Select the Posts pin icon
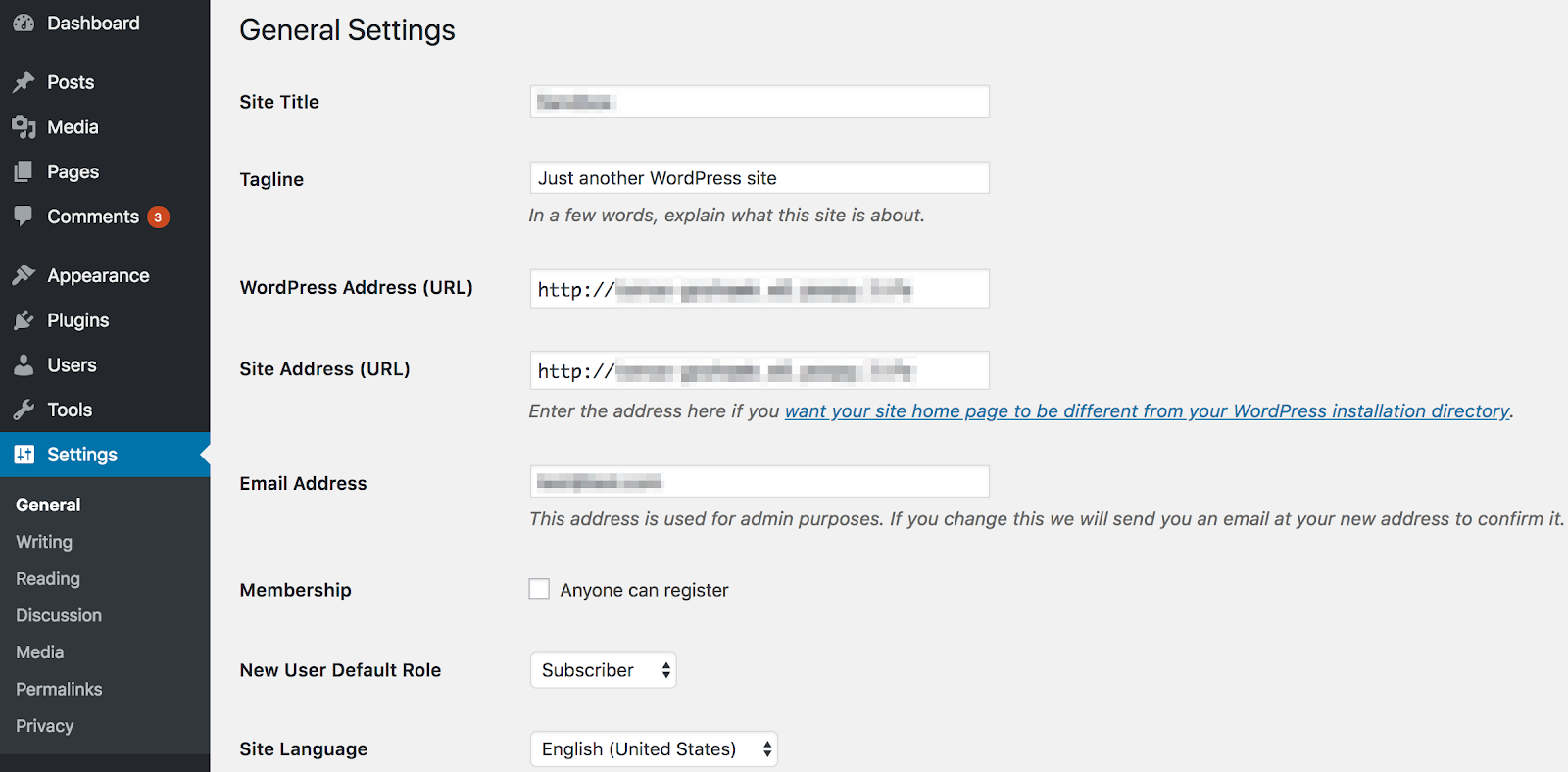This screenshot has height=772, width=1568. (24, 82)
